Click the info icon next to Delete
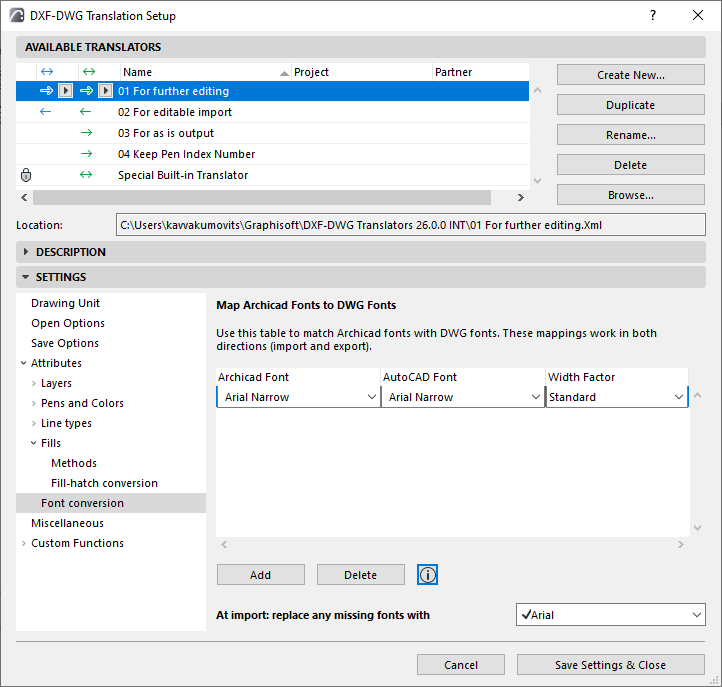This screenshot has width=722, height=687. point(428,575)
